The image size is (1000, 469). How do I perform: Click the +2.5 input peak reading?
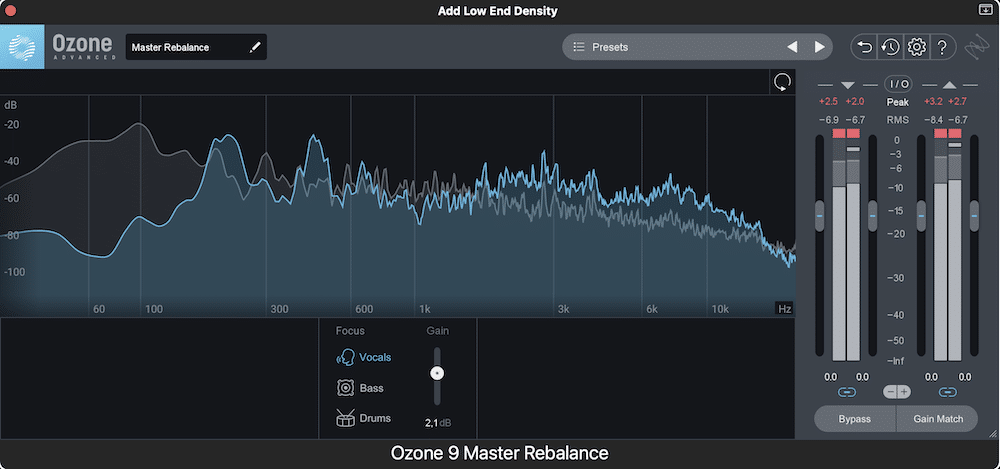[x=828, y=102]
